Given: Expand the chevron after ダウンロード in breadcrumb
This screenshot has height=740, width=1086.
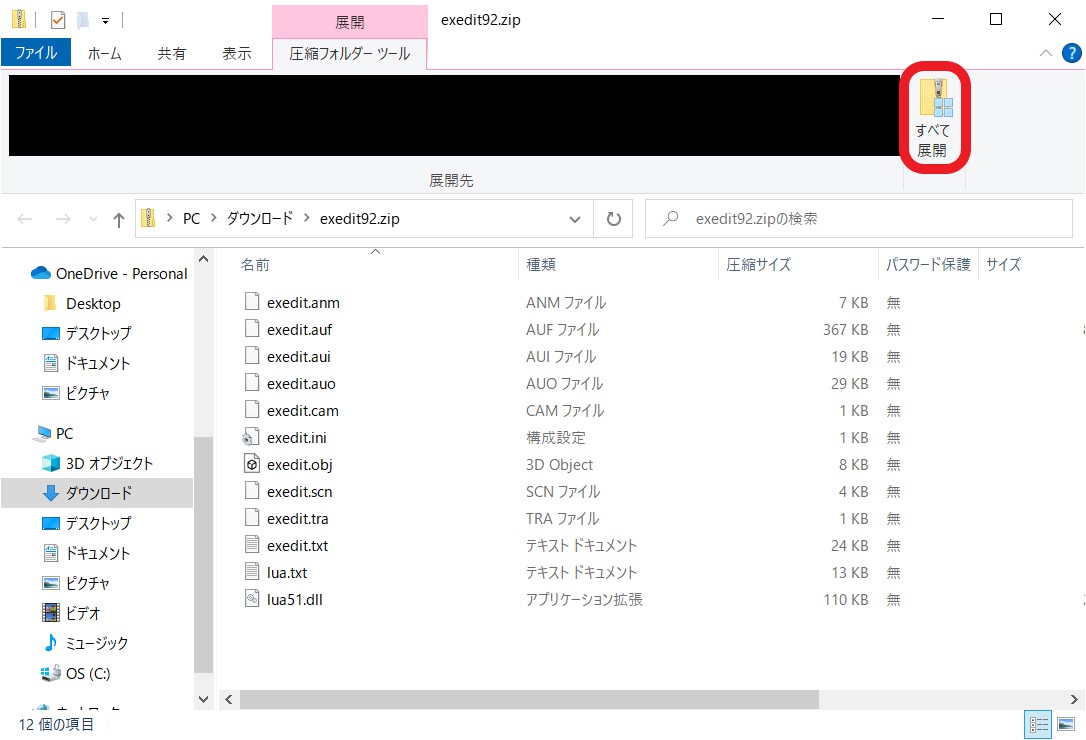Looking at the screenshot, I should (x=306, y=218).
